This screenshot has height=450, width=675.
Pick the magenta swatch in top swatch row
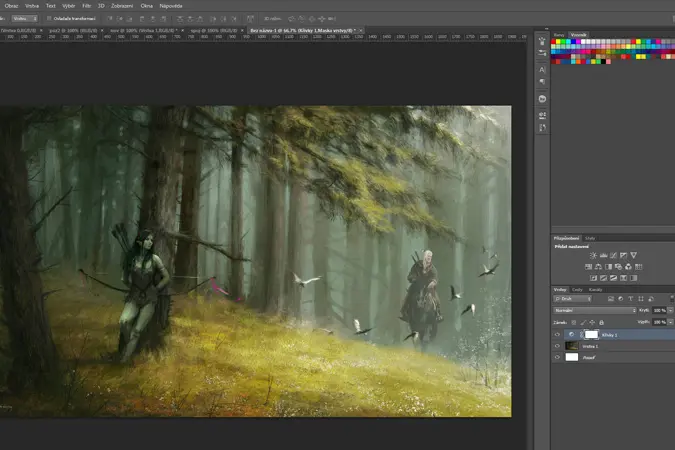578,42
